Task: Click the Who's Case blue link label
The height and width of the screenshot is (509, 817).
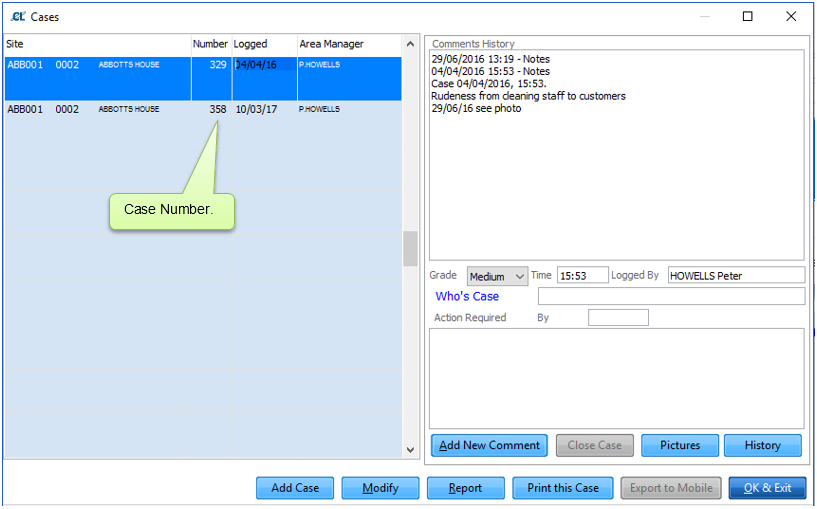Action: pyautogui.click(x=467, y=296)
